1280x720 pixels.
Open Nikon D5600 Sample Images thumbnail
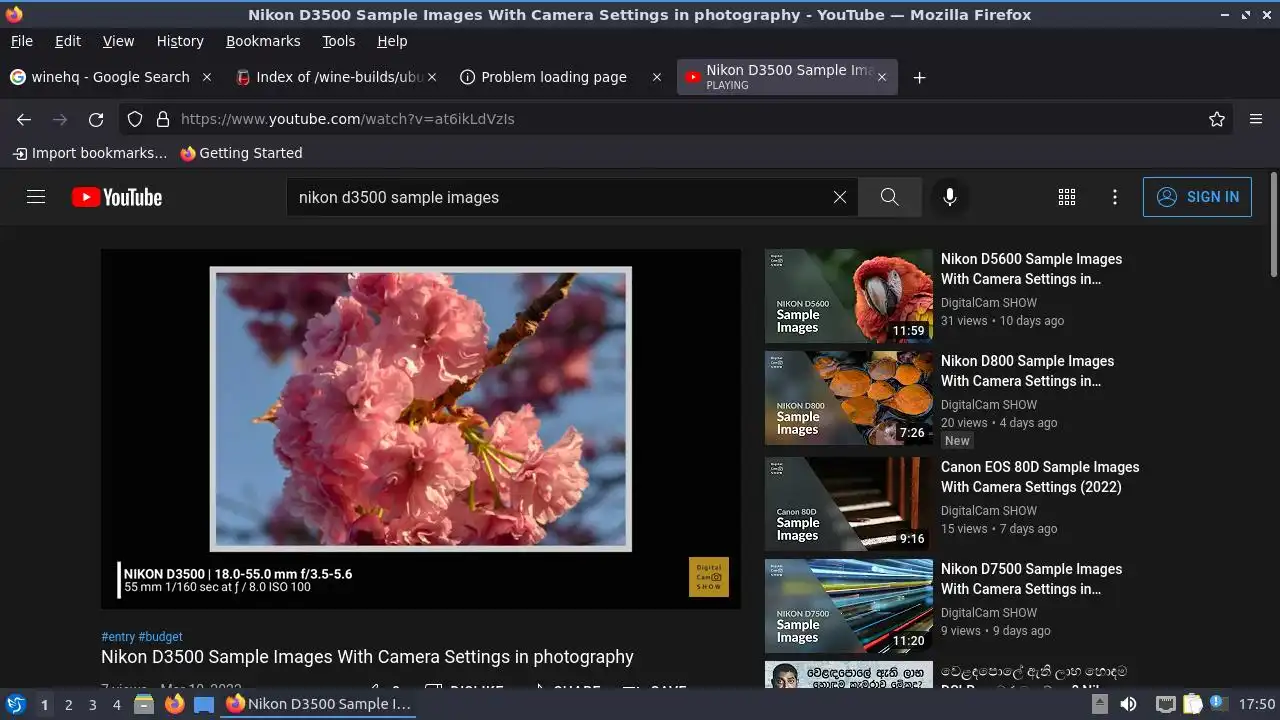tap(849, 296)
